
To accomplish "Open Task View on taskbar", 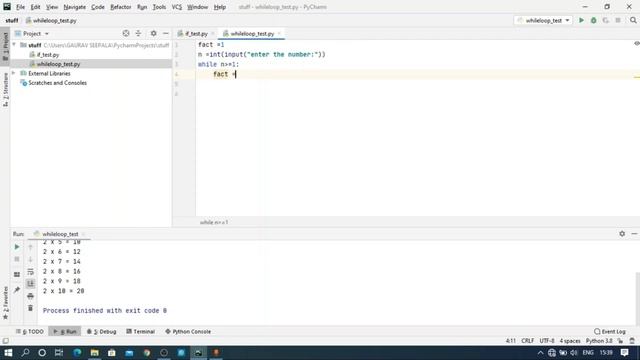I will click(59, 353).
